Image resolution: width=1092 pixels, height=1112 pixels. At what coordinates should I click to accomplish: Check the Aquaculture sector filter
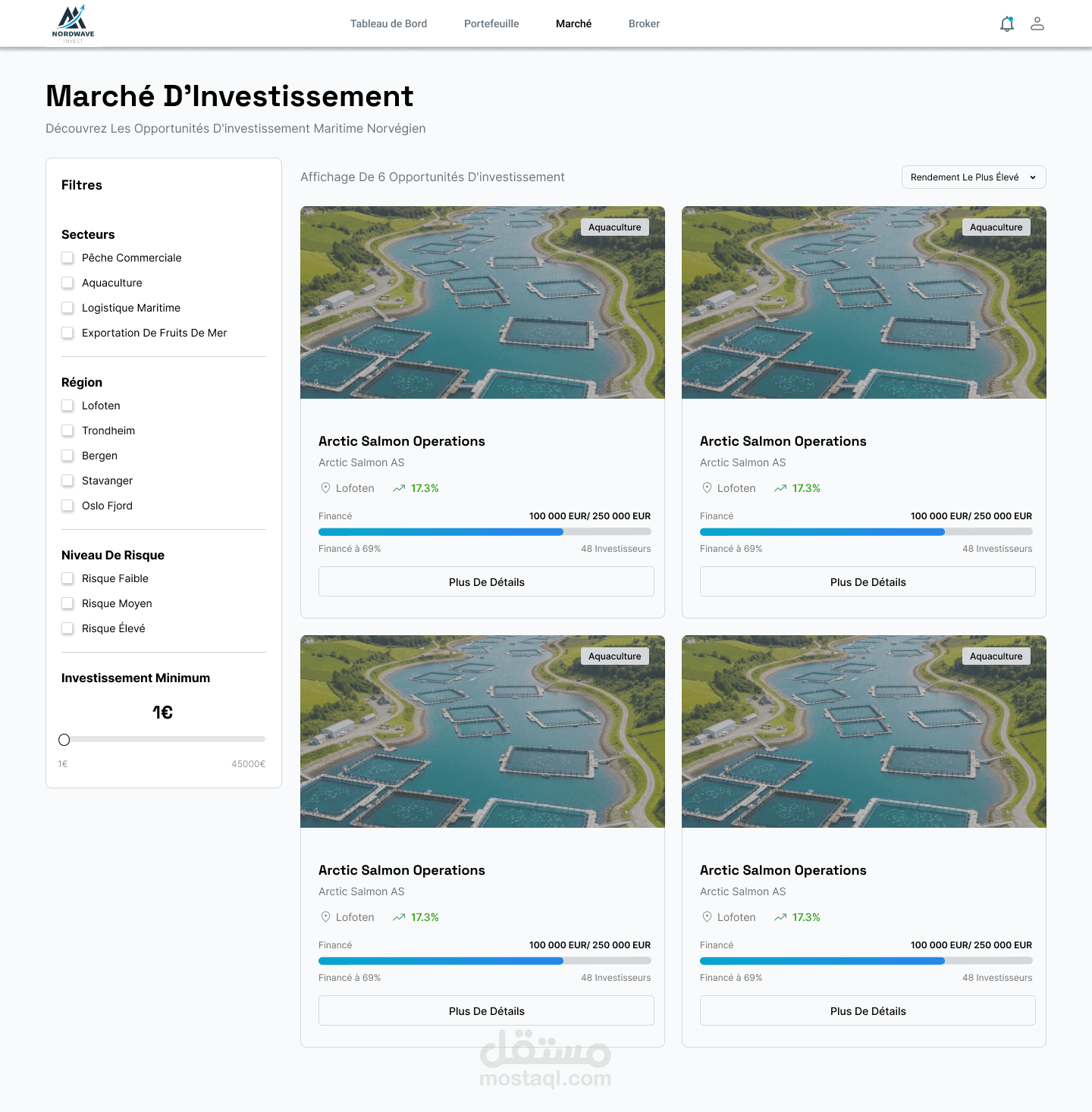[67, 283]
